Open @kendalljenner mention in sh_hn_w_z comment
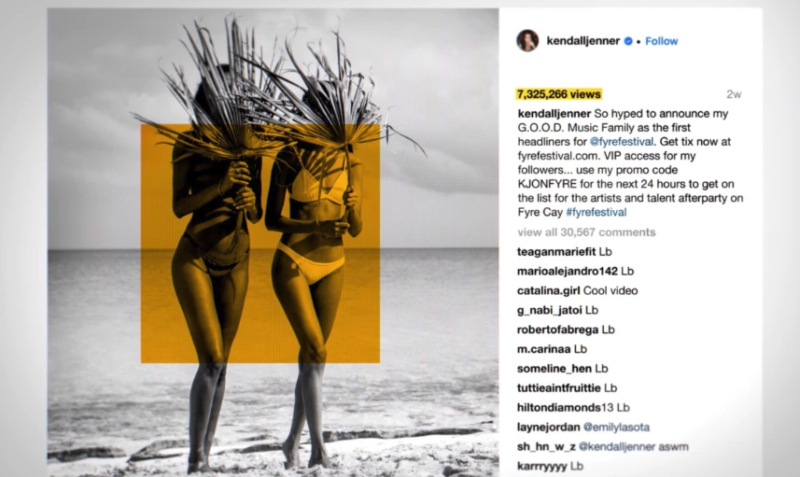The image size is (800, 477). (x=617, y=447)
